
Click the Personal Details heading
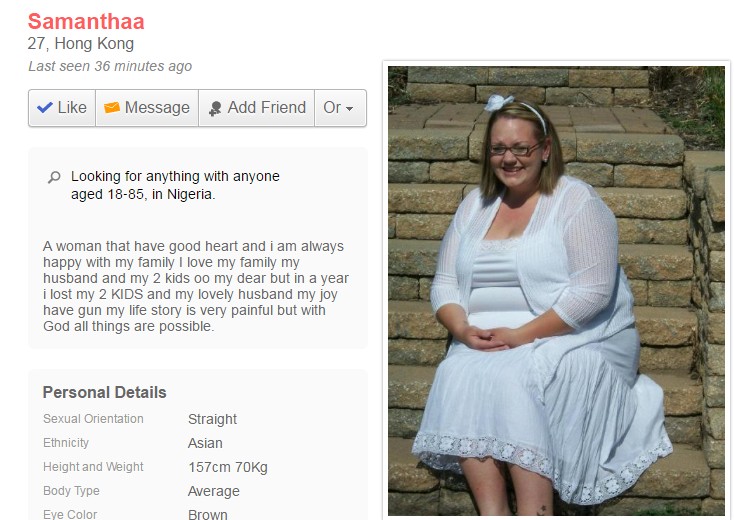point(104,392)
